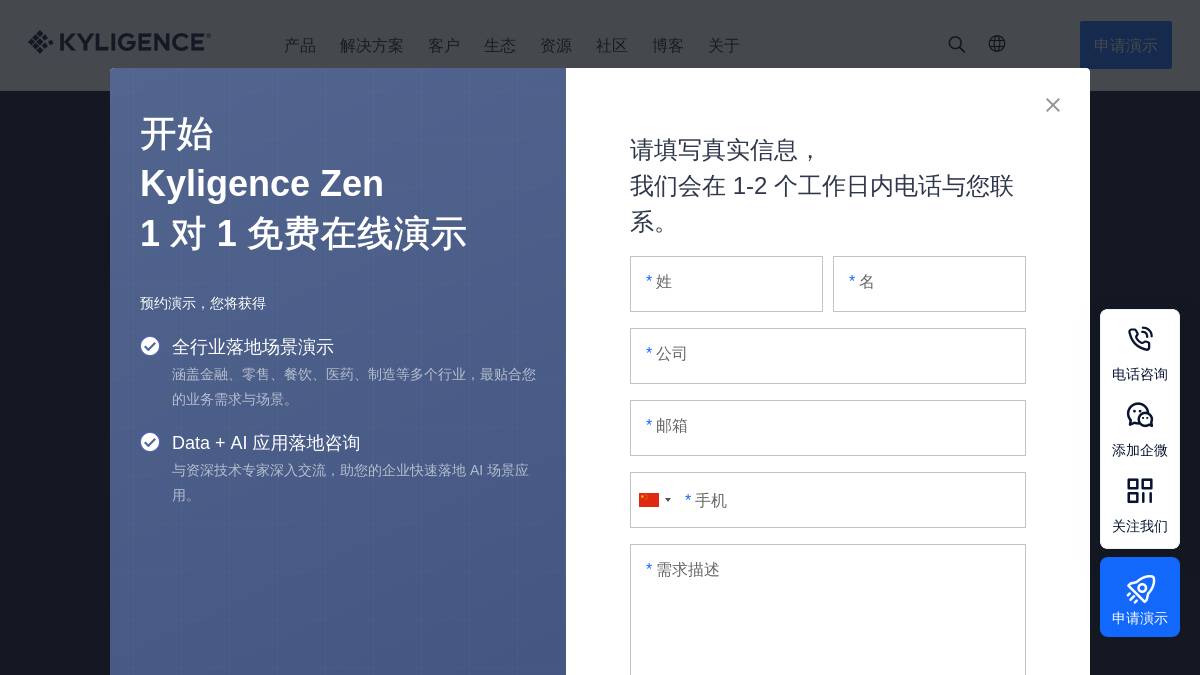Click the 添加企微 WeChat icon
This screenshot has height=675, width=1200.
coord(1140,415)
